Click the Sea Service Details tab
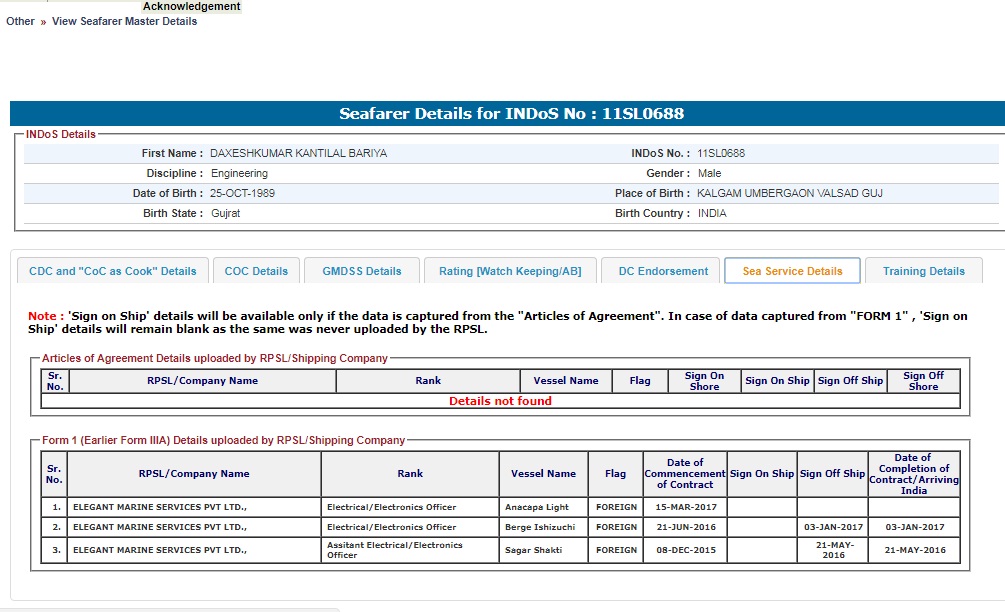This screenshot has width=1005, height=612. (x=792, y=271)
